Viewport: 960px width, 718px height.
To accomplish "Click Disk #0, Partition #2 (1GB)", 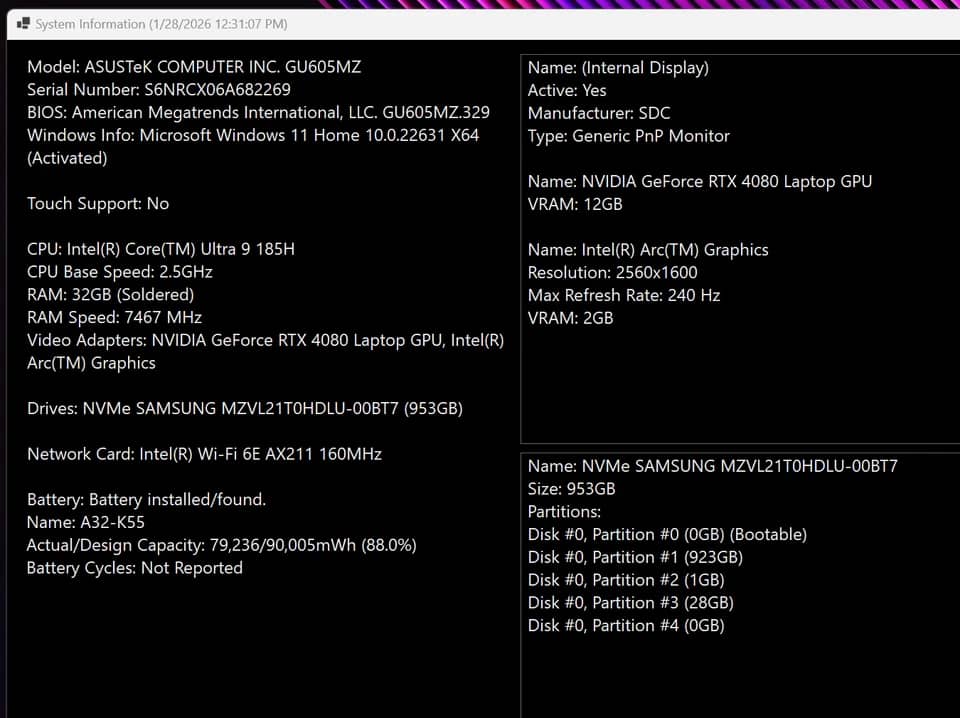I will [x=626, y=580].
